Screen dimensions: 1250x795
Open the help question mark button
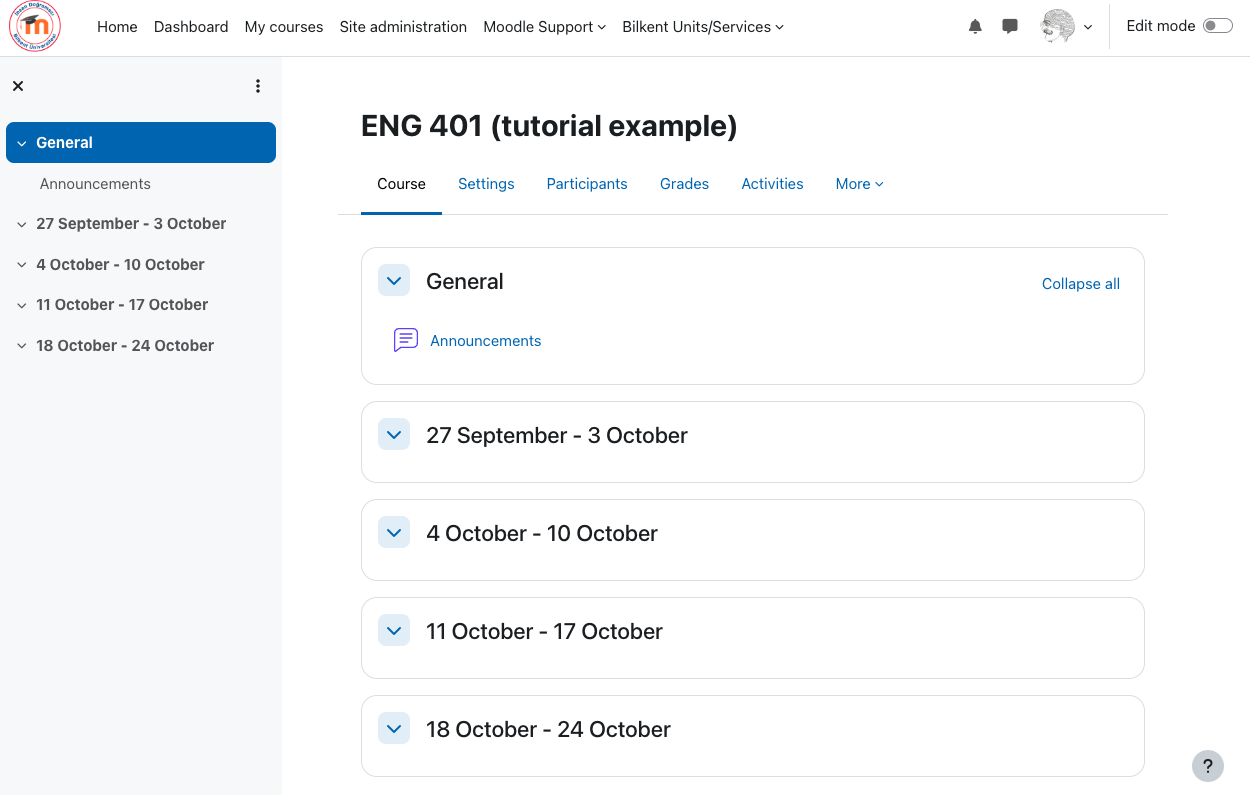click(x=1208, y=766)
